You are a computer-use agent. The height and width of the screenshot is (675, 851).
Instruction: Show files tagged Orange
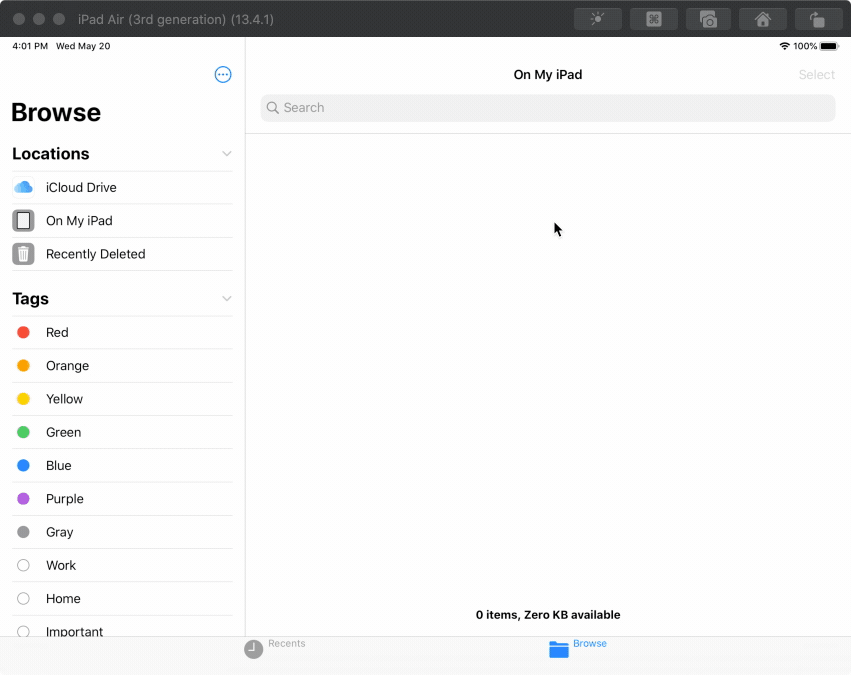click(x=122, y=366)
